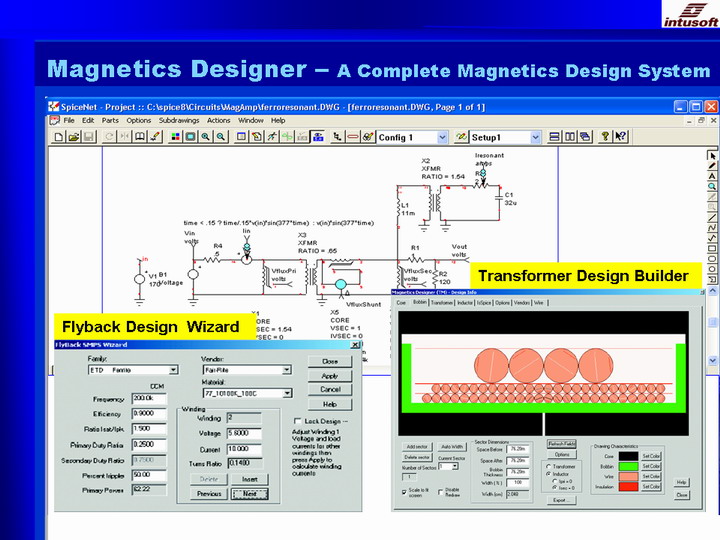The image size is (720, 540).
Task: Click the green scissors icon in toolbar
Action: 287,137
